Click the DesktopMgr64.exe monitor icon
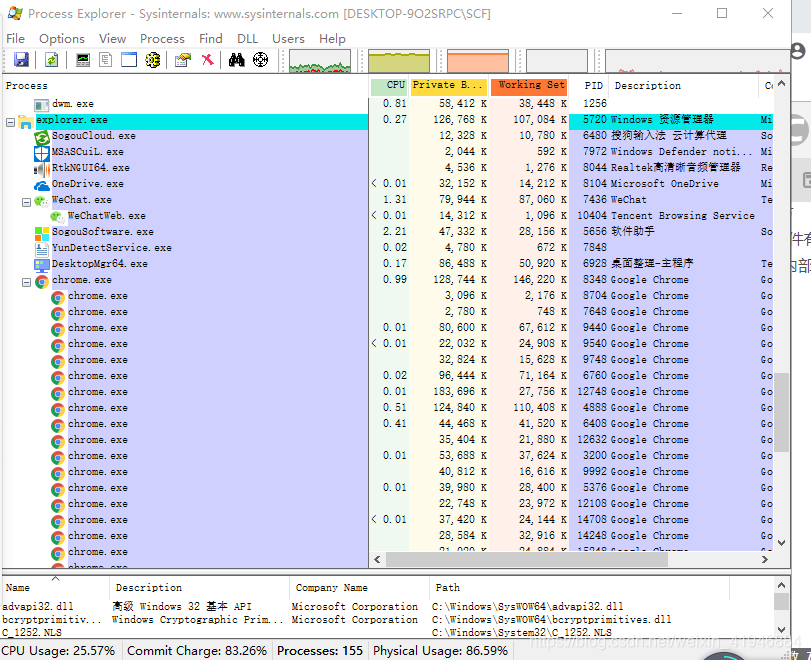 click(x=41, y=265)
